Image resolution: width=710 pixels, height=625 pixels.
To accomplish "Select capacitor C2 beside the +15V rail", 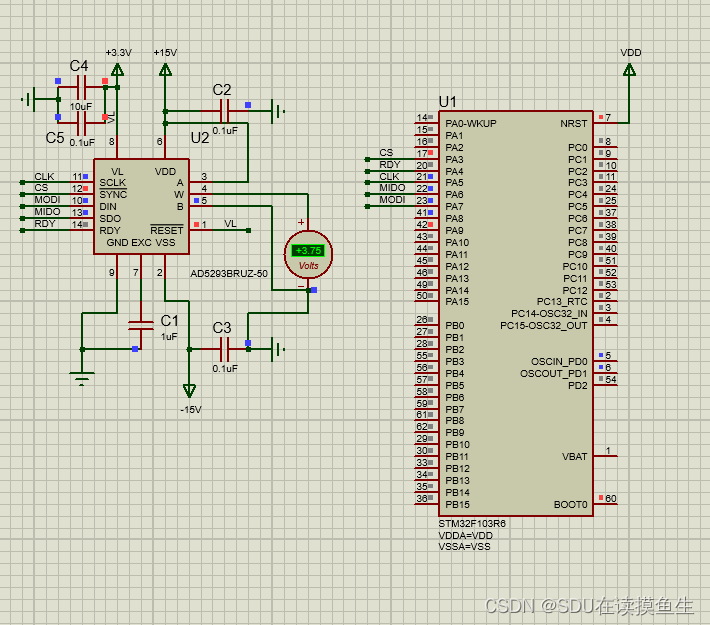I will point(224,111).
